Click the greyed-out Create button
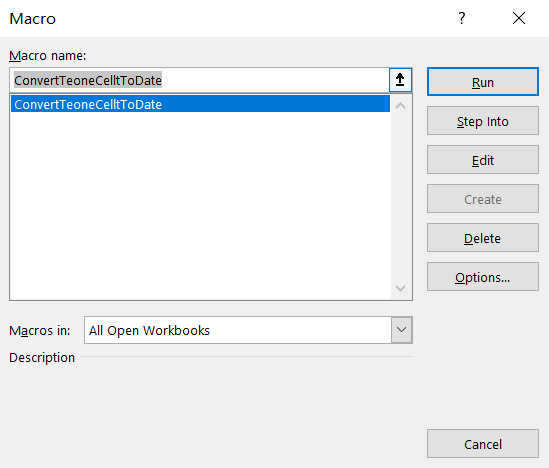 483,198
